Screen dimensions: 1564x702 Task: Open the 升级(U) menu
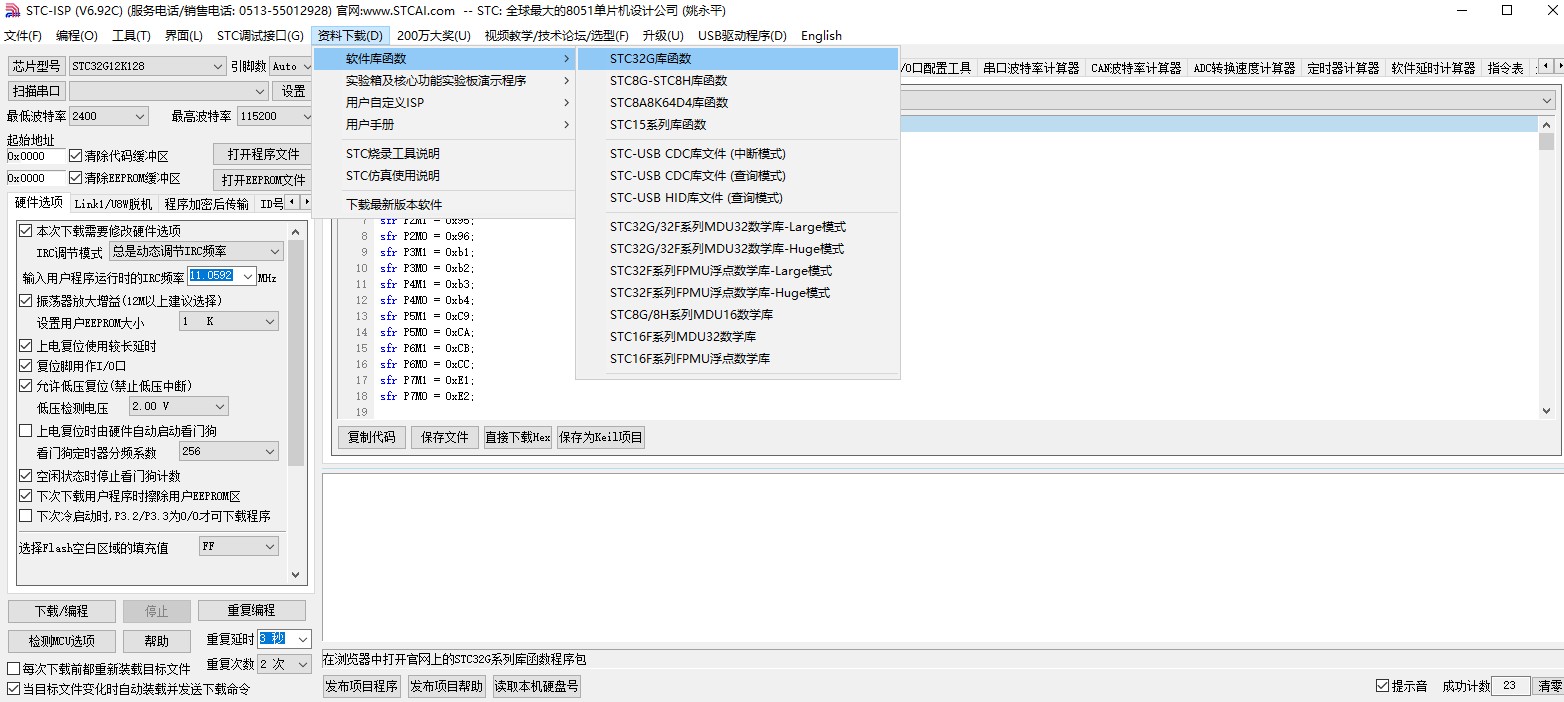click(x=663, y=36)
